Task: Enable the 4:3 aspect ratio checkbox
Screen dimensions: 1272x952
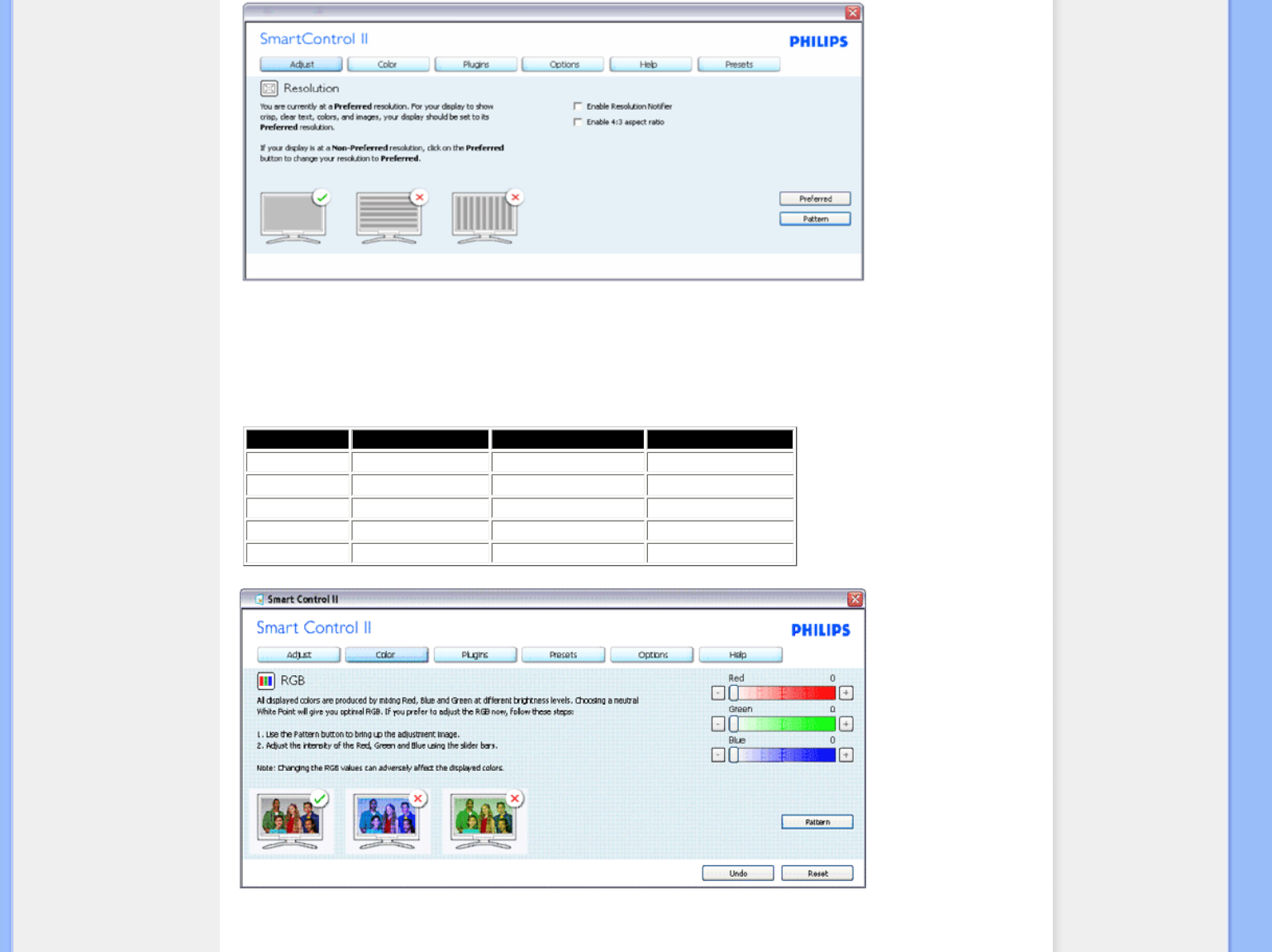Action: [578, 121]
